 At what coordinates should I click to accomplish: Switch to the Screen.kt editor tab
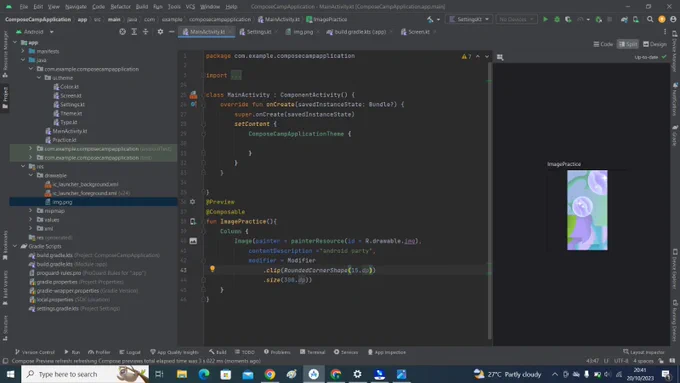[x=415, y=32]
